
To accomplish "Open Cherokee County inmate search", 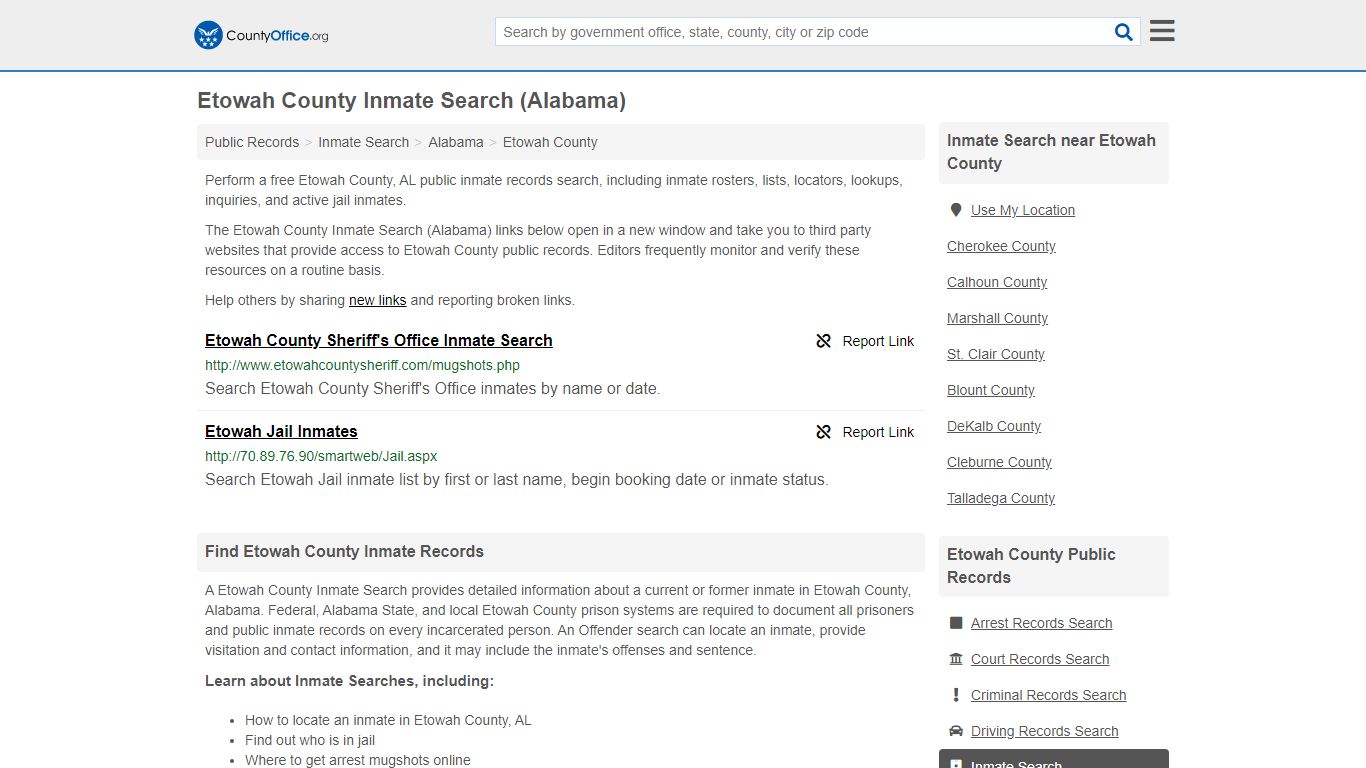I will pos(1001,246).
